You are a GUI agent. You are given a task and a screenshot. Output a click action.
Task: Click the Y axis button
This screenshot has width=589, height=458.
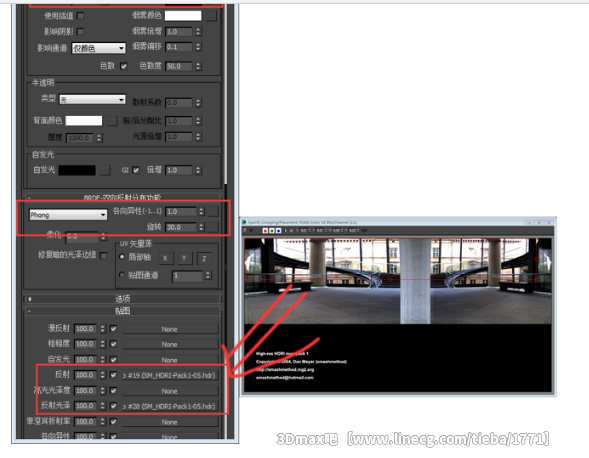pos(184,258)
